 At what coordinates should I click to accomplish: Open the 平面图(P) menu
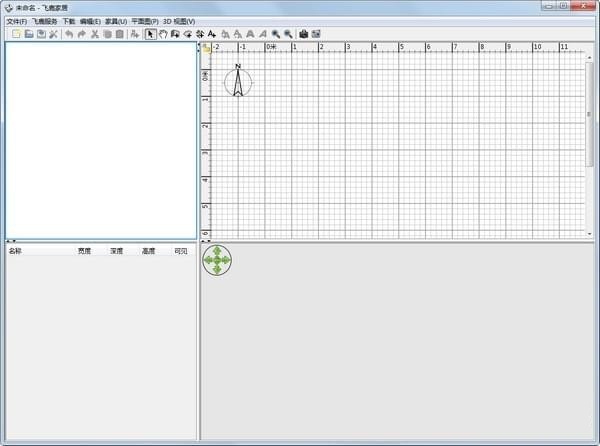point(145,21)
